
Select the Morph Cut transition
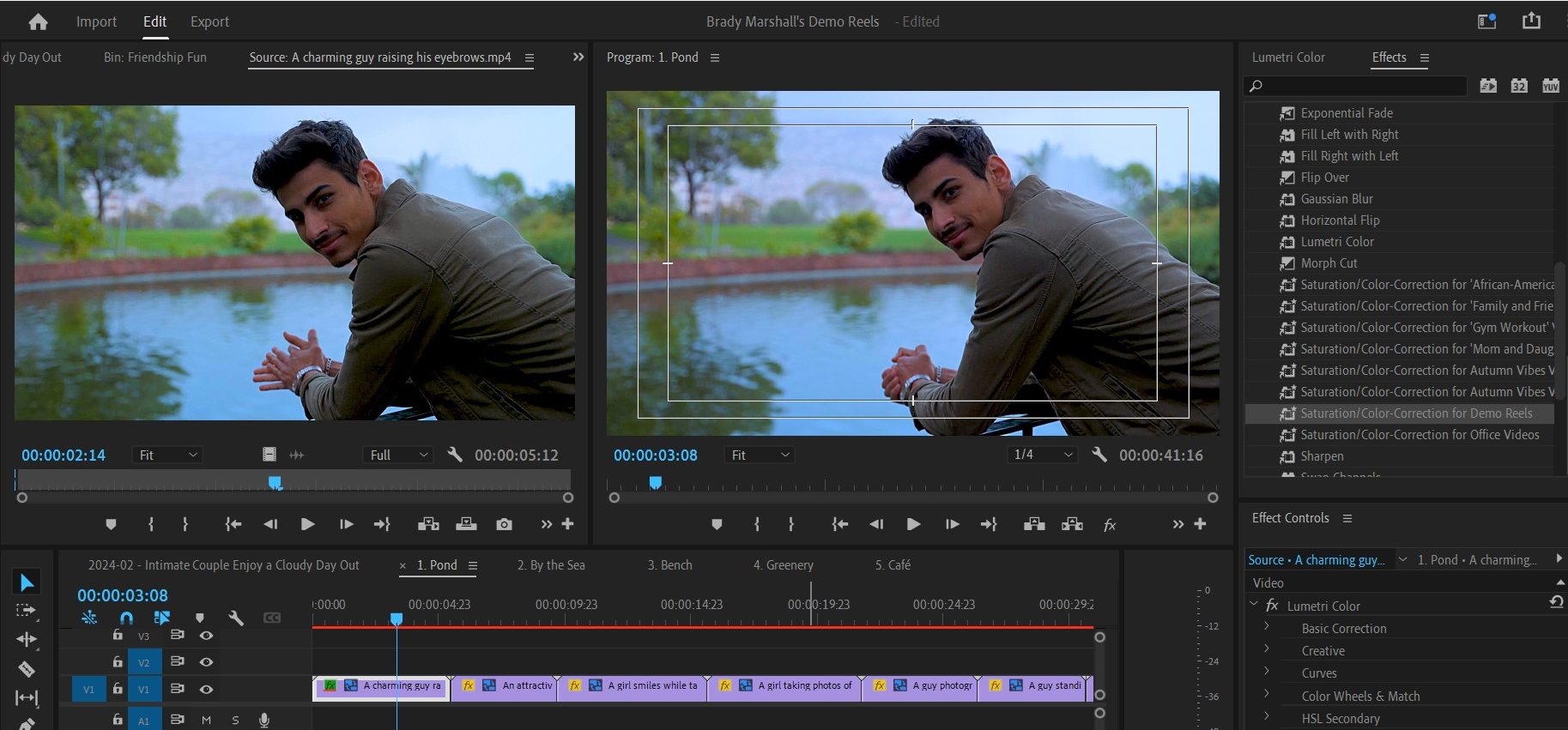[x=1329, y=263]
